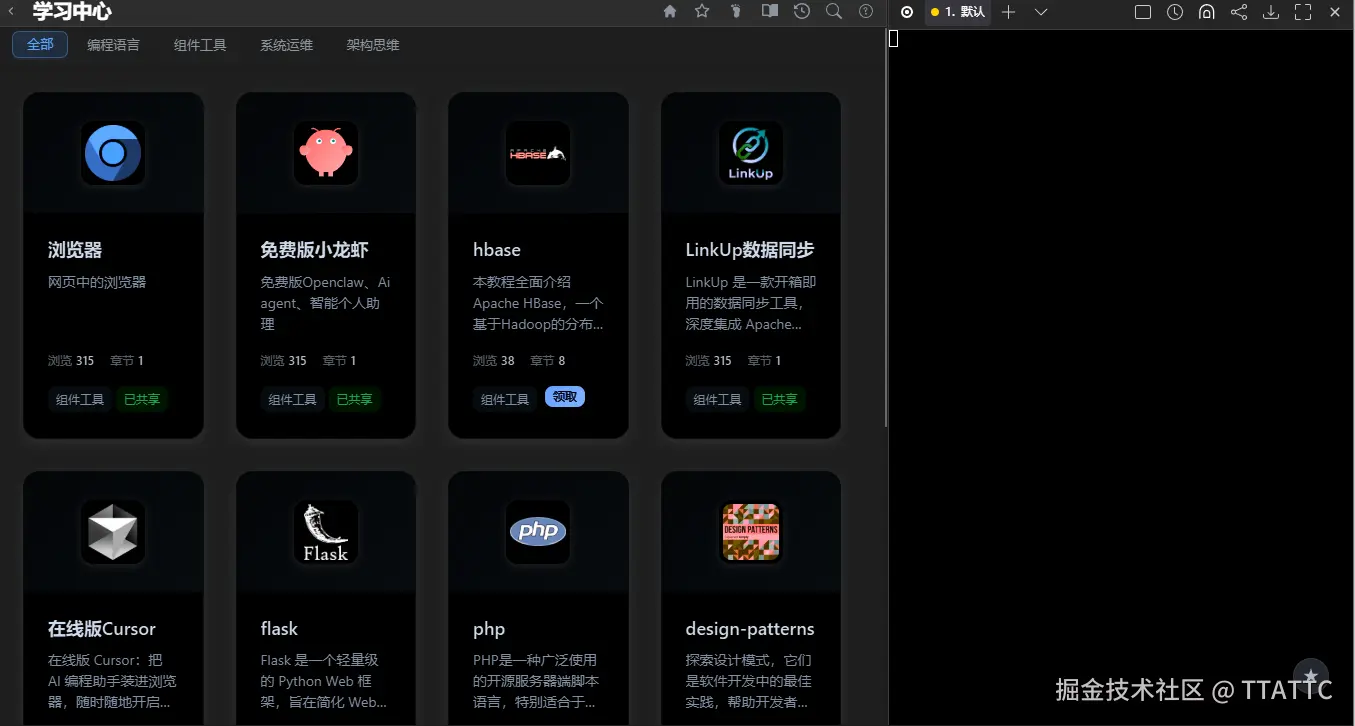This screenshot has height=726, width=1355.
Task: Click the hbase card's 章节 8 chapter count
Action: pyautogui.click(x=548, y=361)
